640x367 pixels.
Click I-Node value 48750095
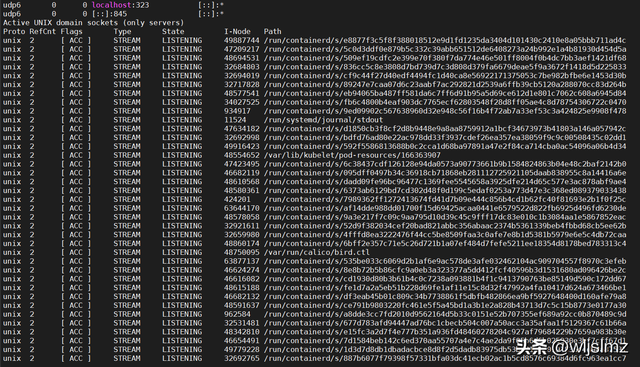pos(242,252)
